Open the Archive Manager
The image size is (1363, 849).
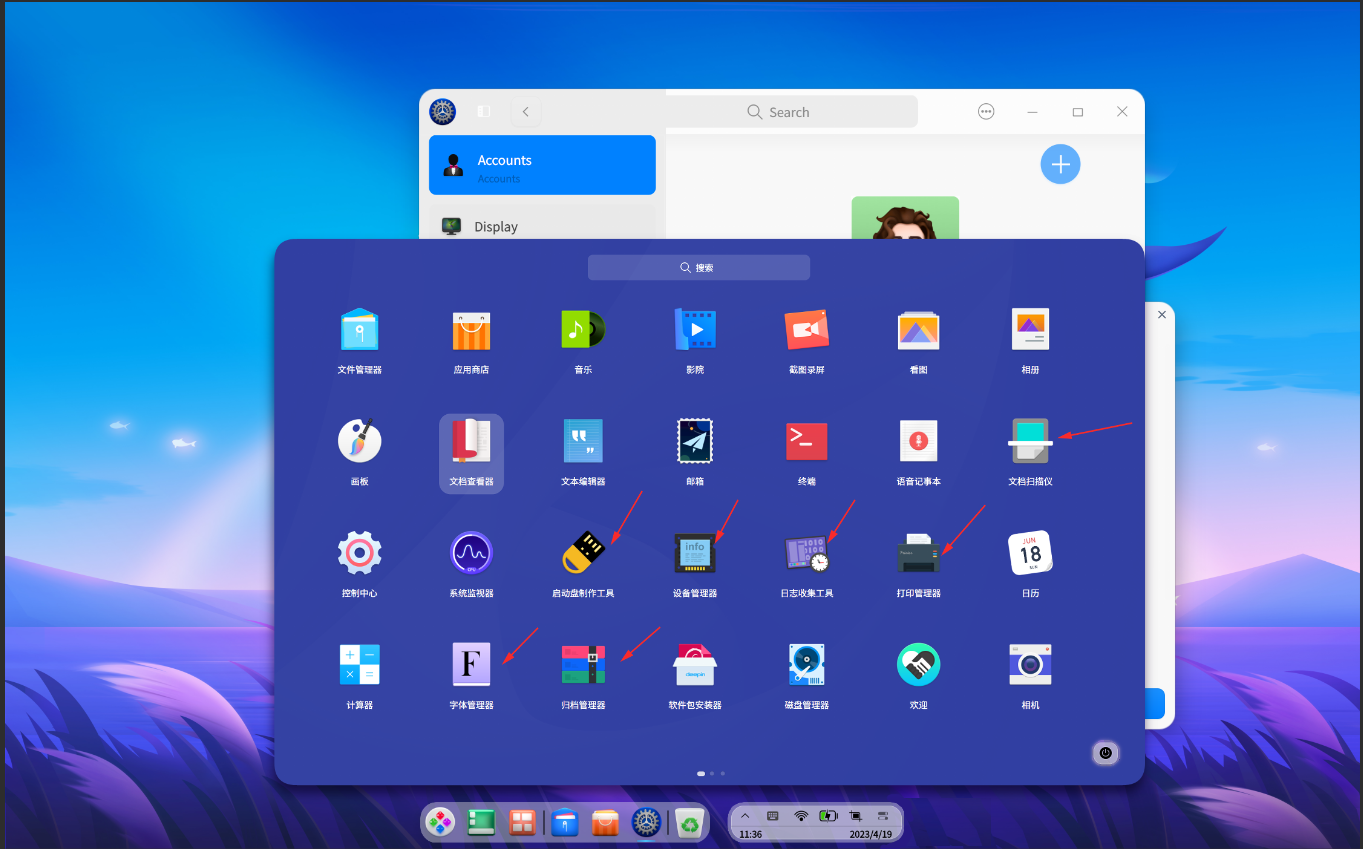point(583,664)
